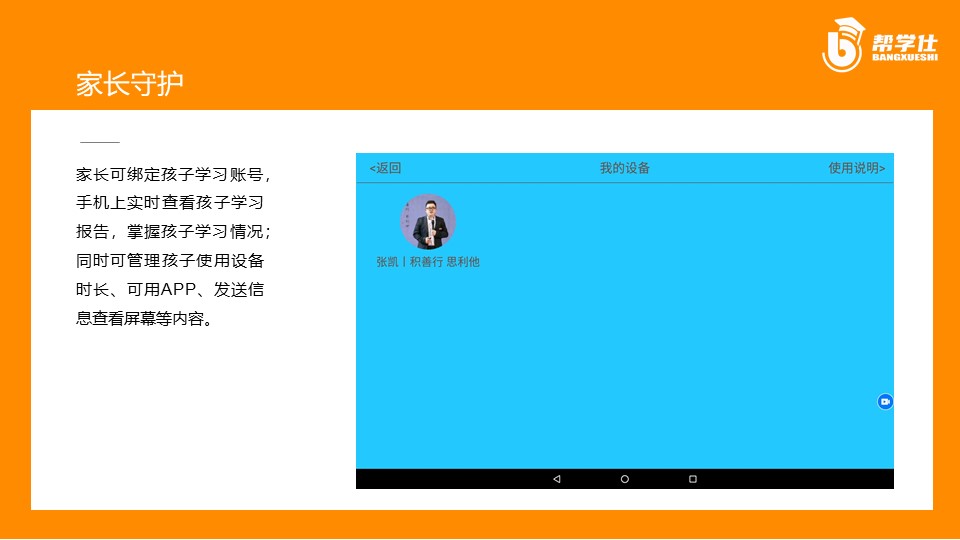
Task: Click the text line 家长可绑定孩子学习账号
Action: pos(173,174)
